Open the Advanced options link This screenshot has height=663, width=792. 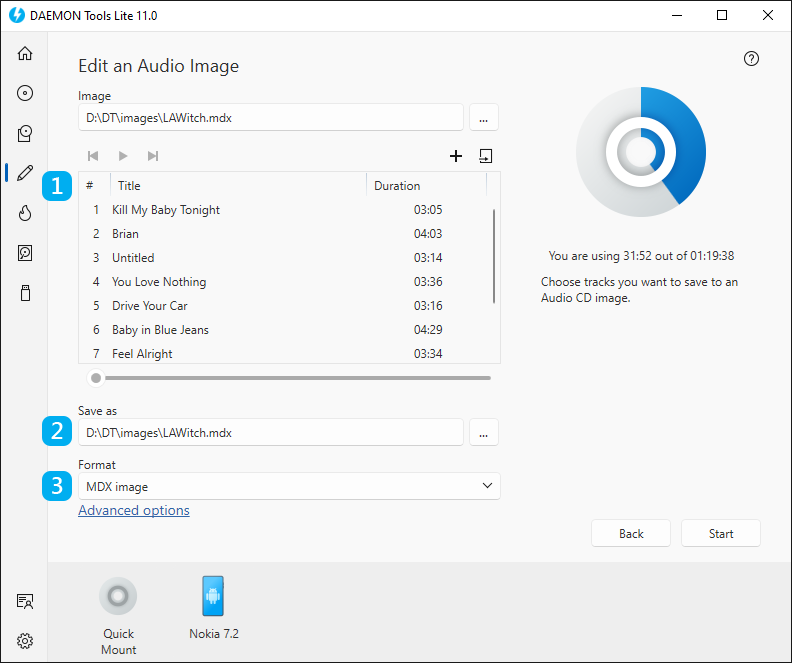pyautogui.click(x=134, y=510)
